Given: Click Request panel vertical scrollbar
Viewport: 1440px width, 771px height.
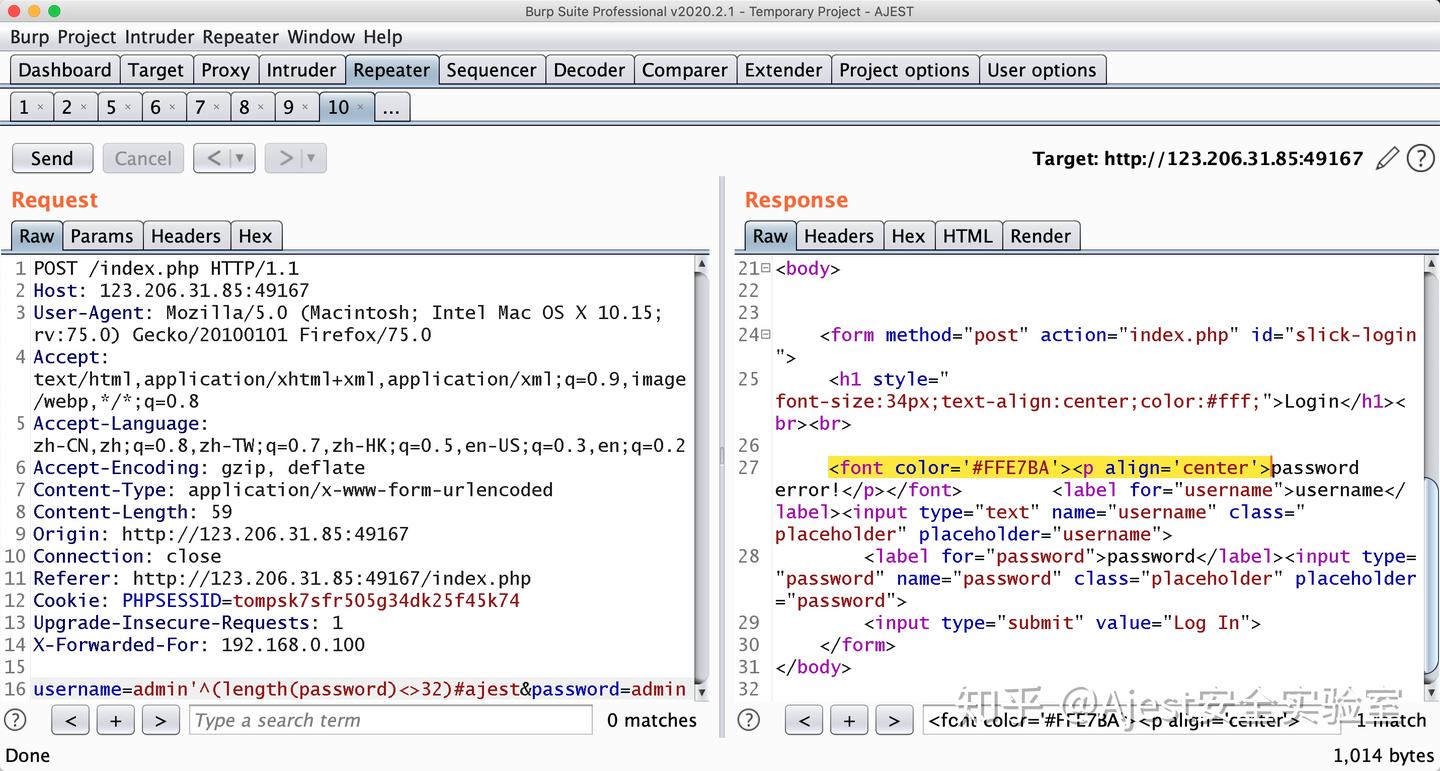Looking at the screenshot, I should 701,476.
